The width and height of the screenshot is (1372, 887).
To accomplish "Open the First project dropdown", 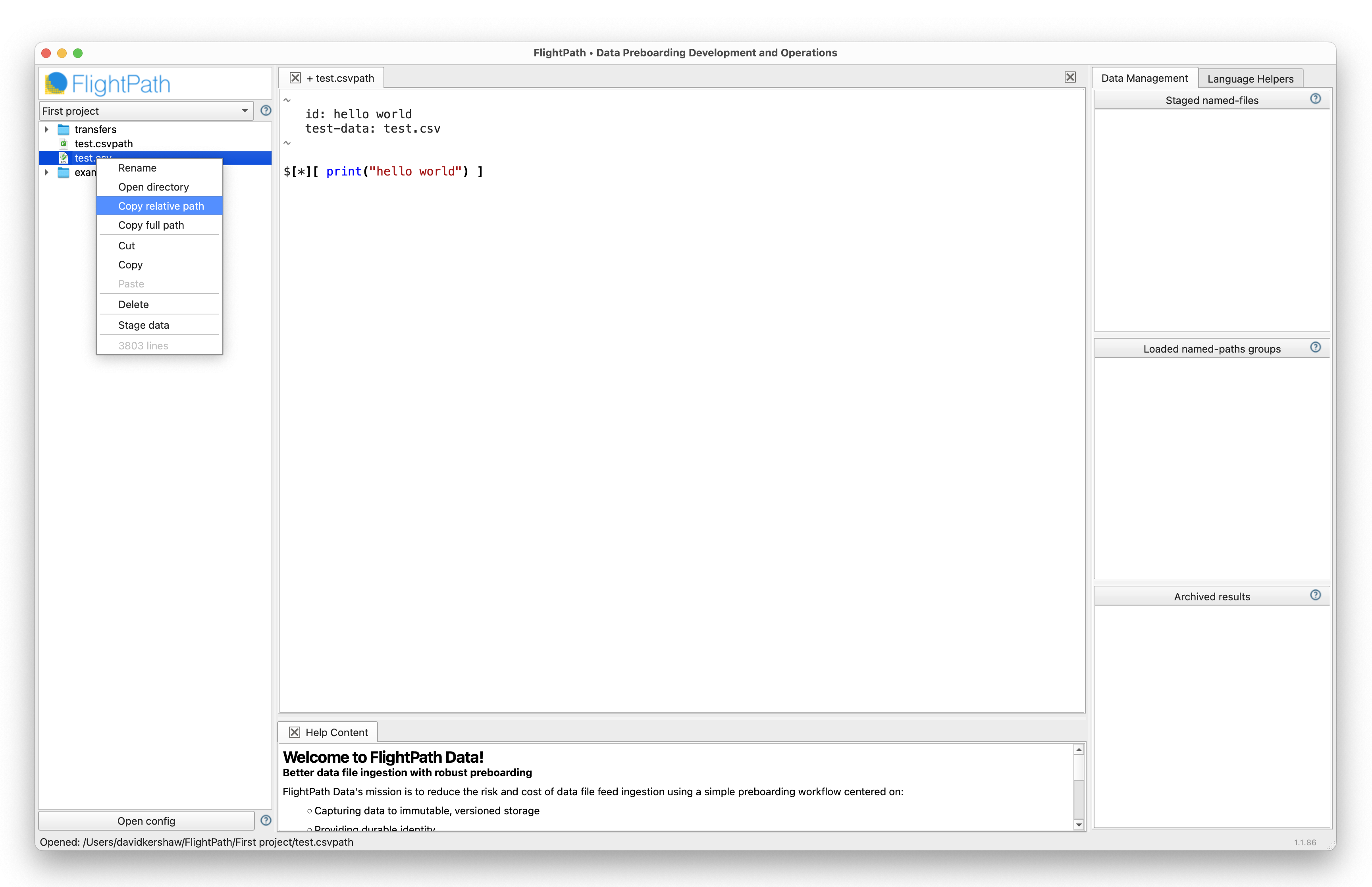I will [146, 111].
